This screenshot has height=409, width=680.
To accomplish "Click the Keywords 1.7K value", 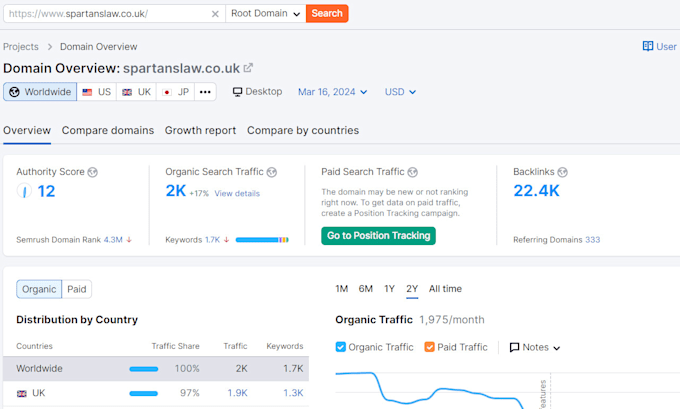I will click(x=212, y=240).
